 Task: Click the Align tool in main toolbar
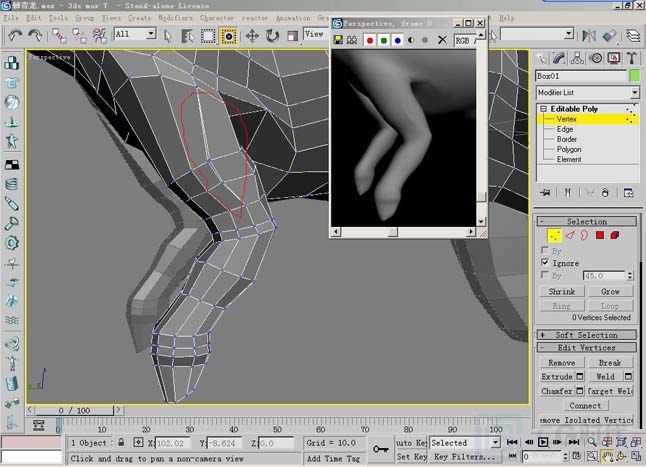609,36
